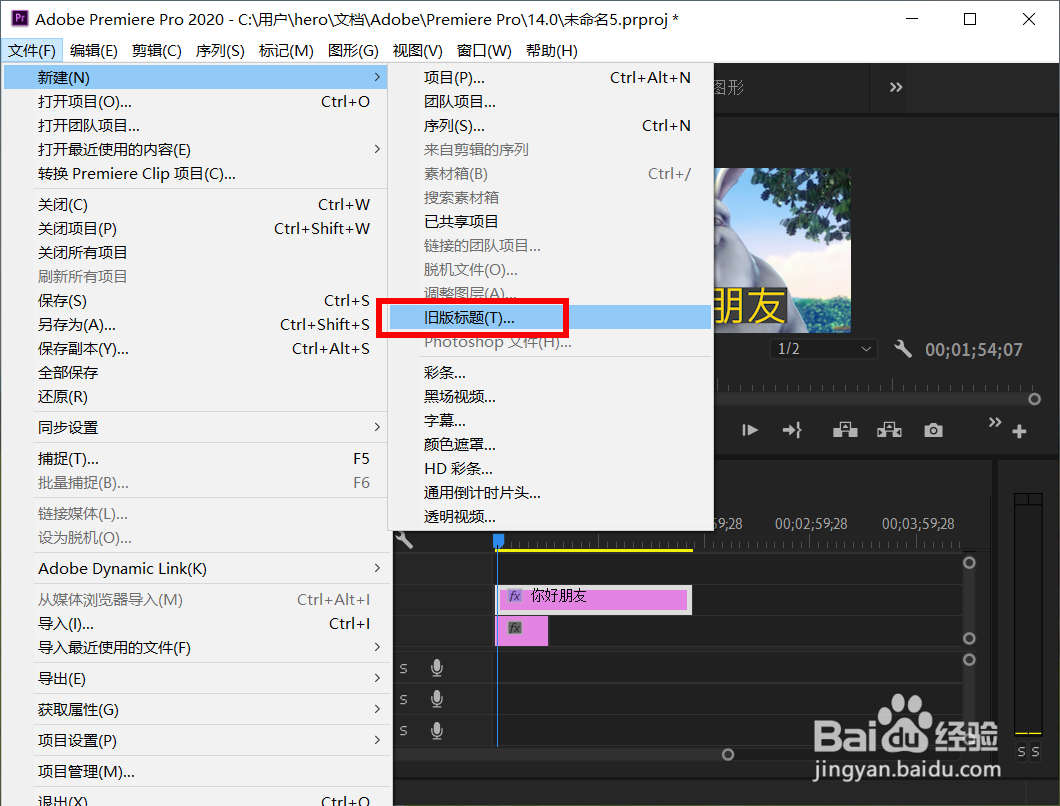Expand Adobe Dynamic Link(K) submenu

coord(377,569)
